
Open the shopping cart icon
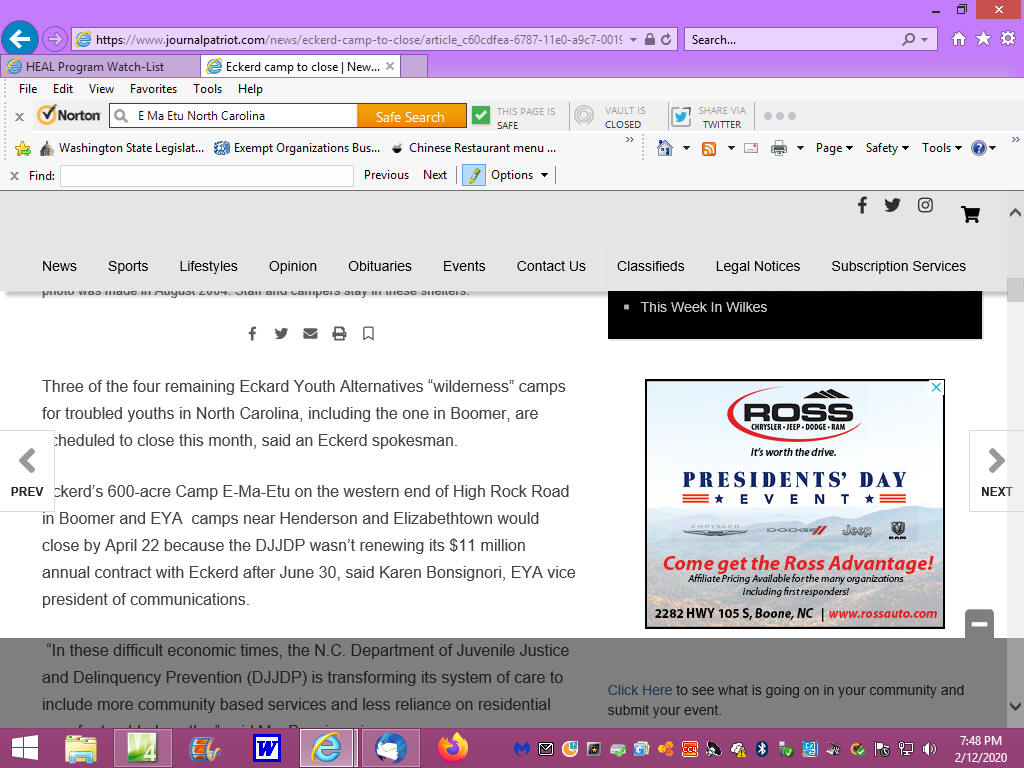click(970, 214)
